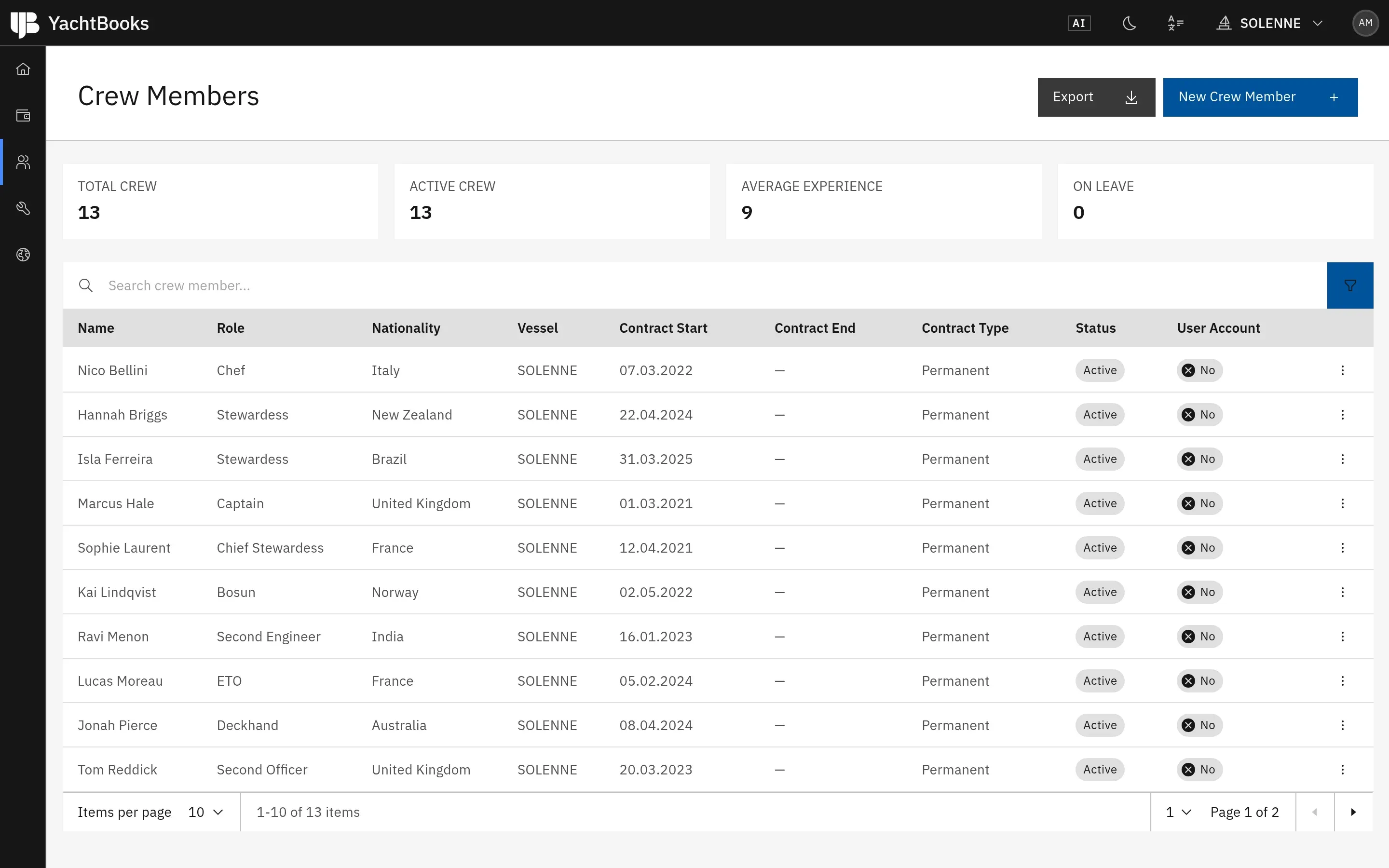This screenshot has width=1389, height=868.
Task: Select the crew members sidebar icon
Action: (x=23, y=163)
